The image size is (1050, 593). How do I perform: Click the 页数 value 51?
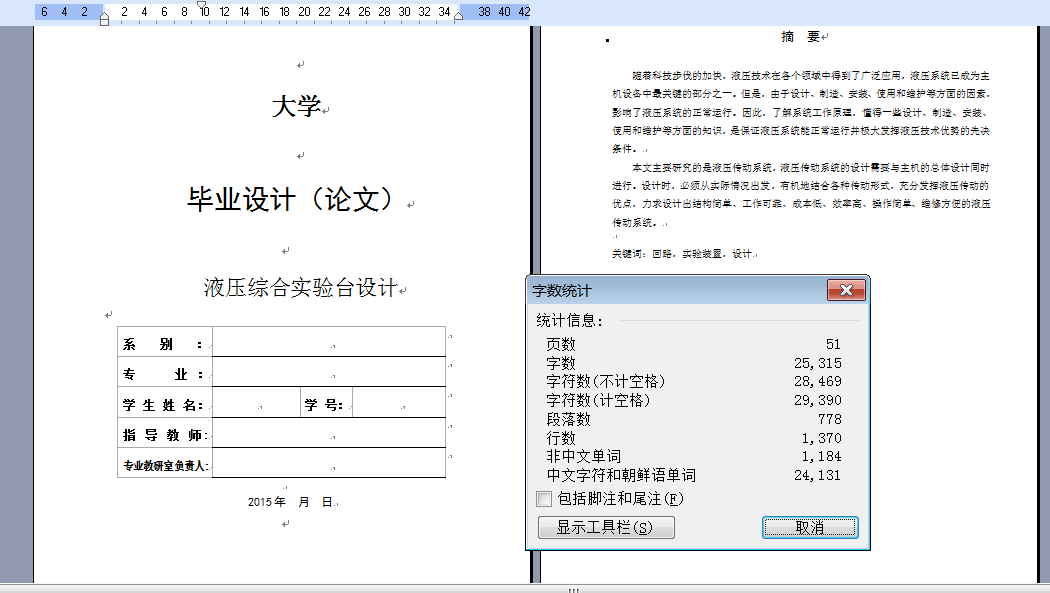[833, 344]
